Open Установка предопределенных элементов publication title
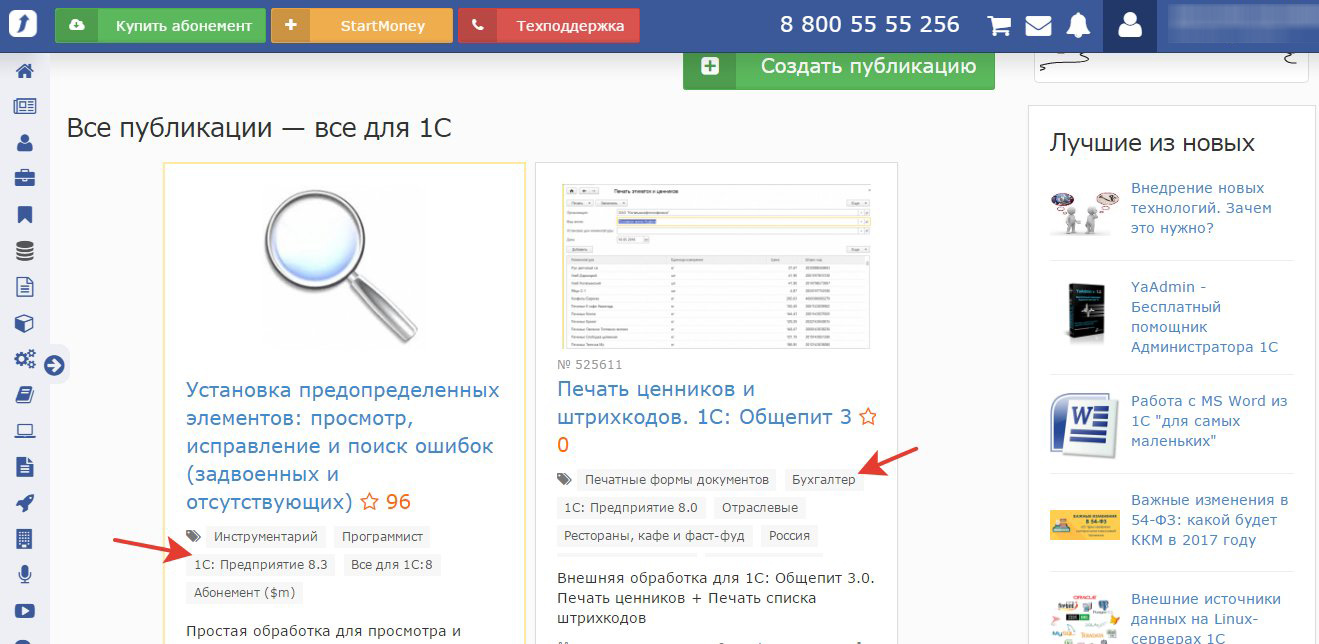The width and height of the screenshot is (1319, 644). [342, 445]
